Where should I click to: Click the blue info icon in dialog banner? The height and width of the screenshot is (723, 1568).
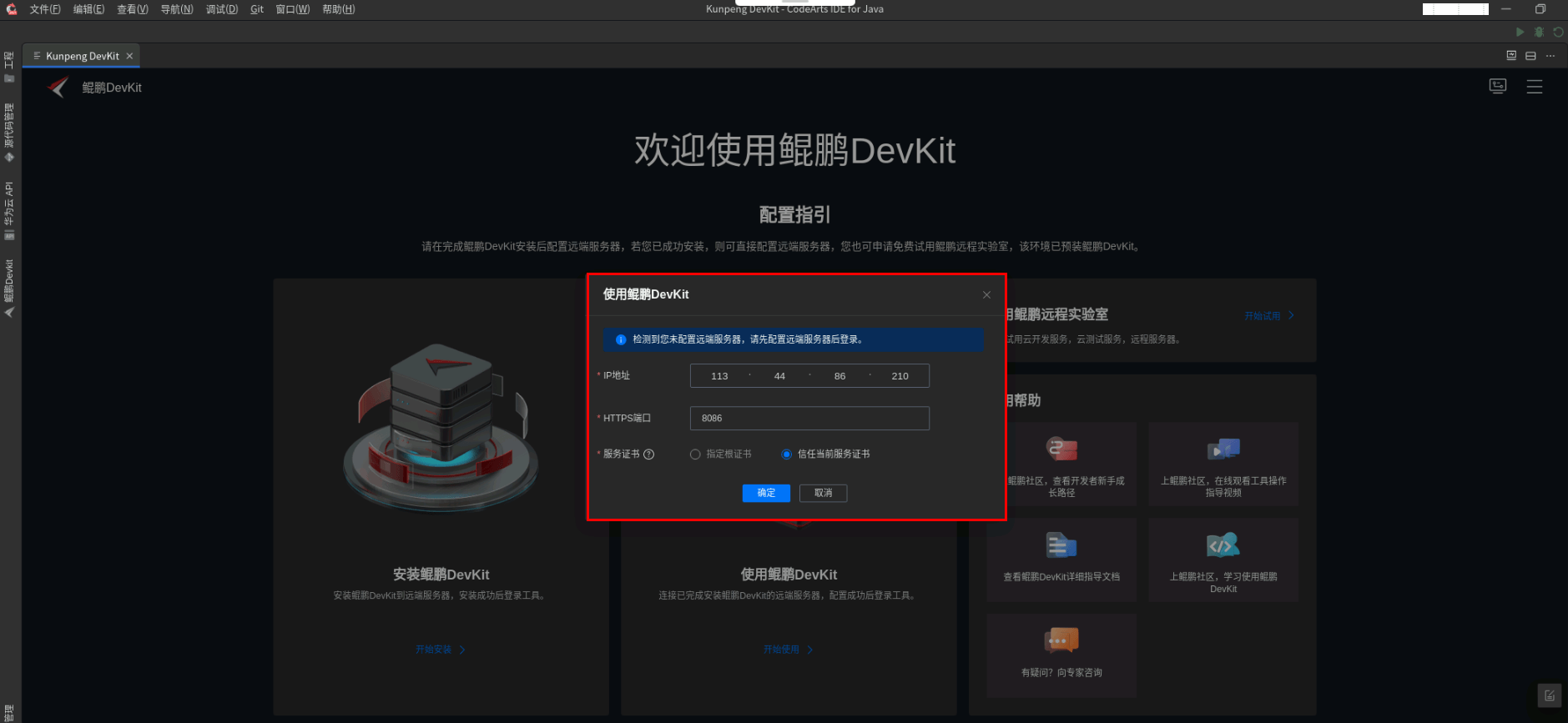621,339
